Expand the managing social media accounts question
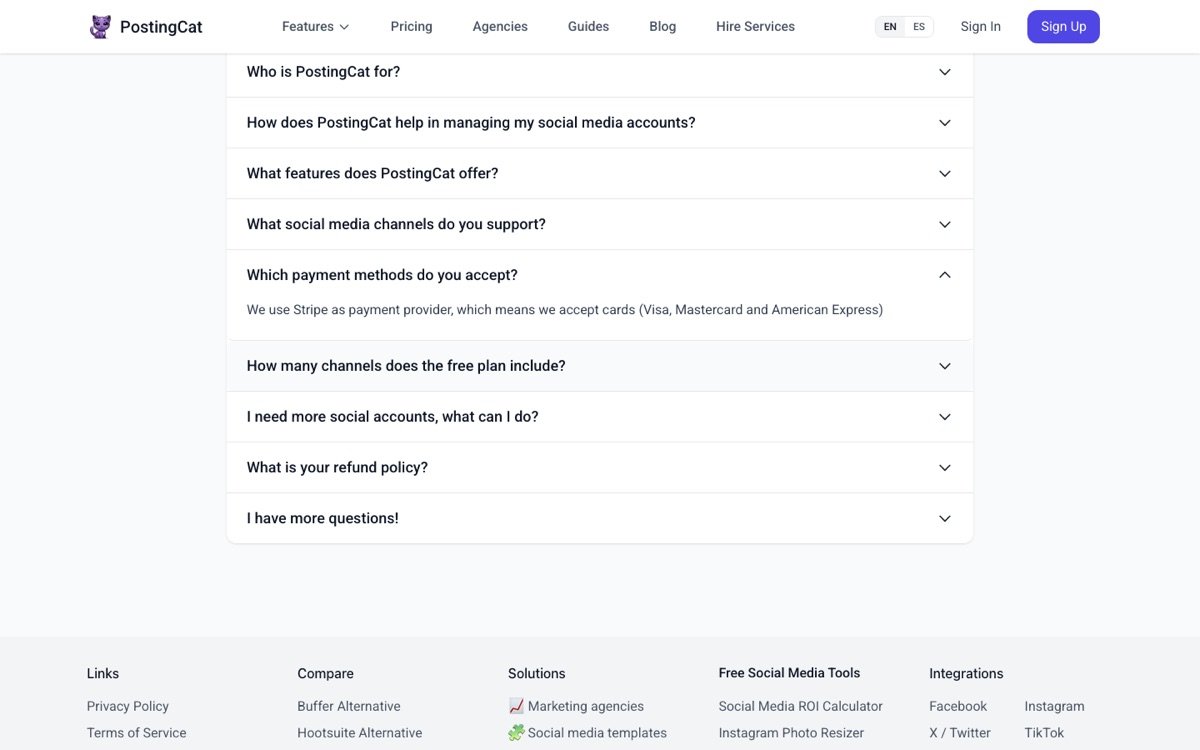Viewport: 1200px width, 750px height. pyautogui.click(x=600, y=123)
